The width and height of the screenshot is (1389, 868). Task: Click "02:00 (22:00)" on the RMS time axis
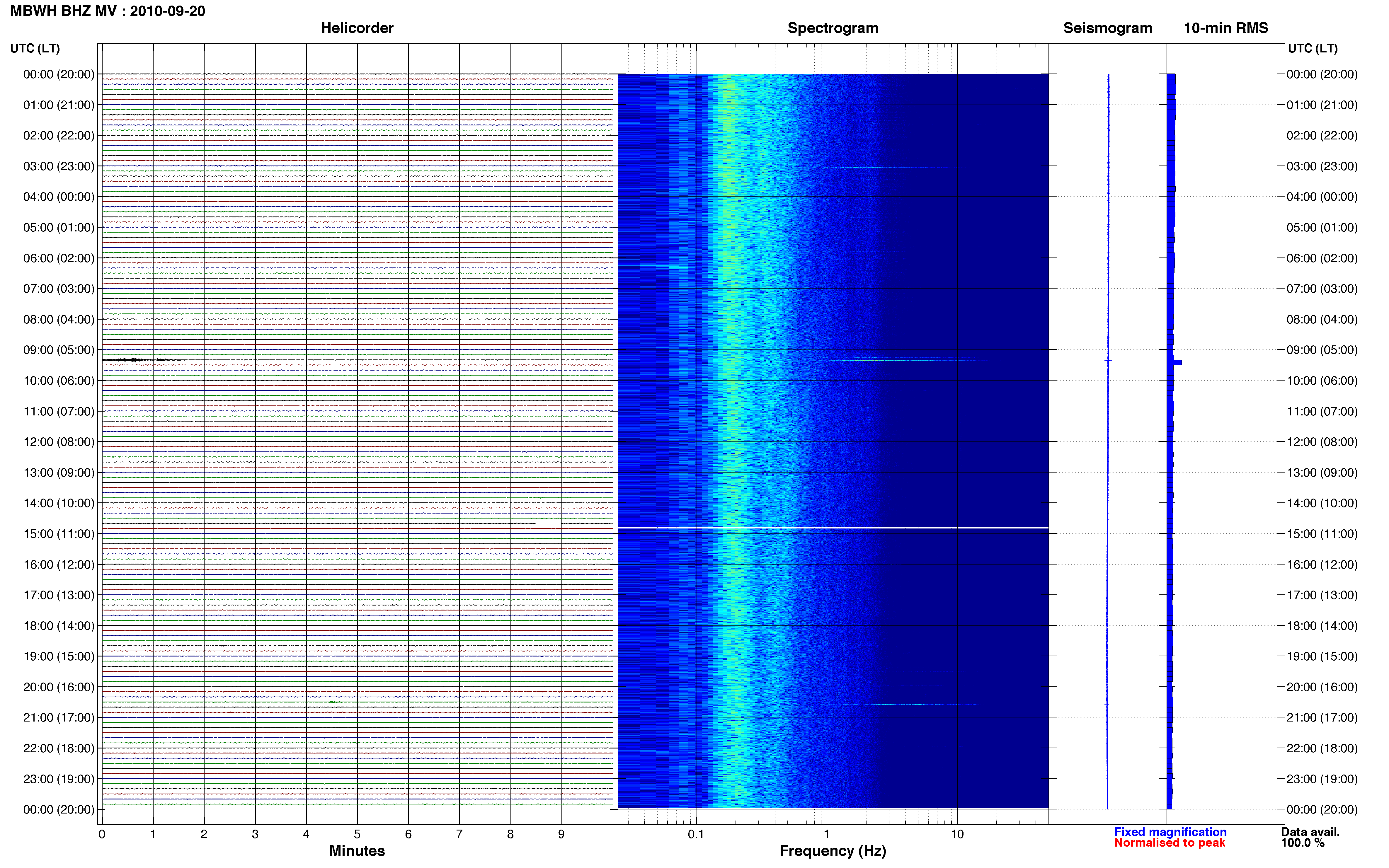pyautogui.click(x=1322, y=135)
